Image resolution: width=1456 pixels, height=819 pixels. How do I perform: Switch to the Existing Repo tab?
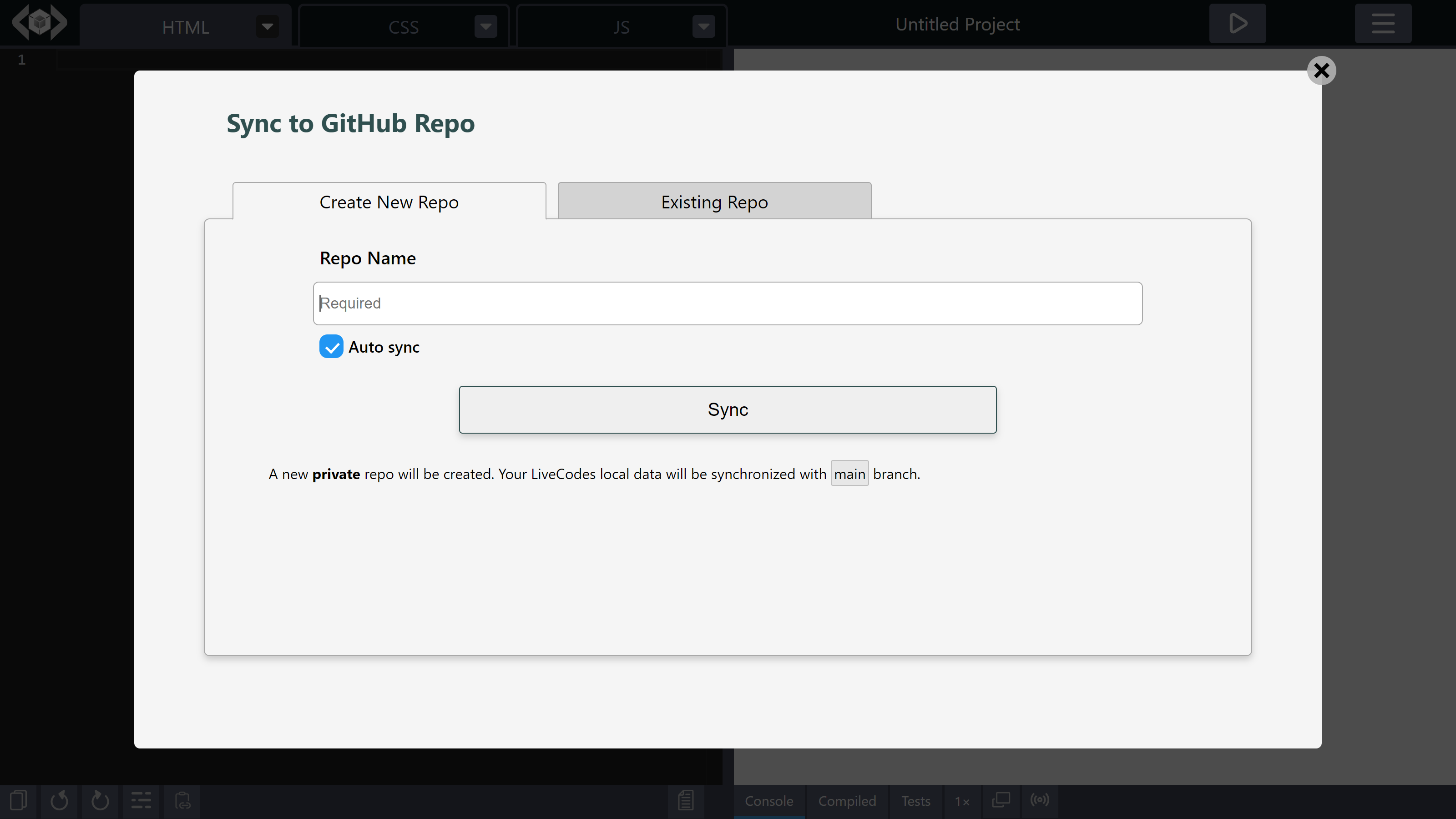[x=713, y=201]
